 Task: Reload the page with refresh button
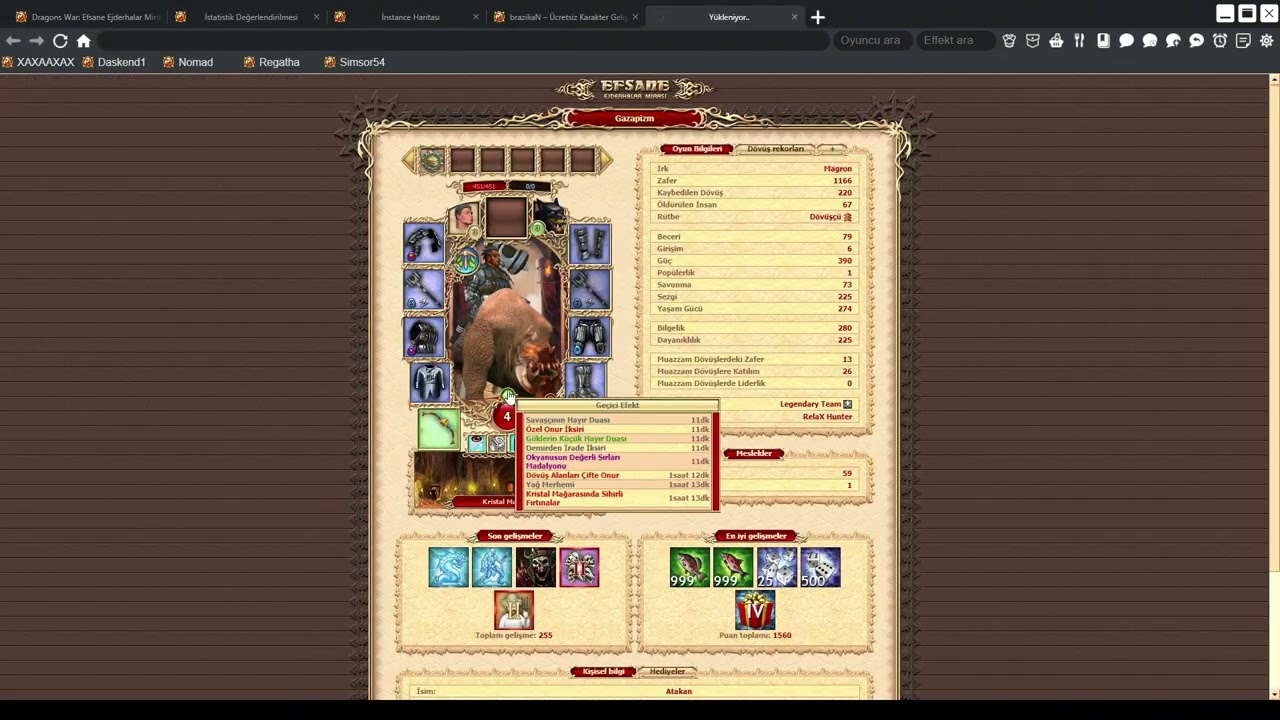[60, 41]
